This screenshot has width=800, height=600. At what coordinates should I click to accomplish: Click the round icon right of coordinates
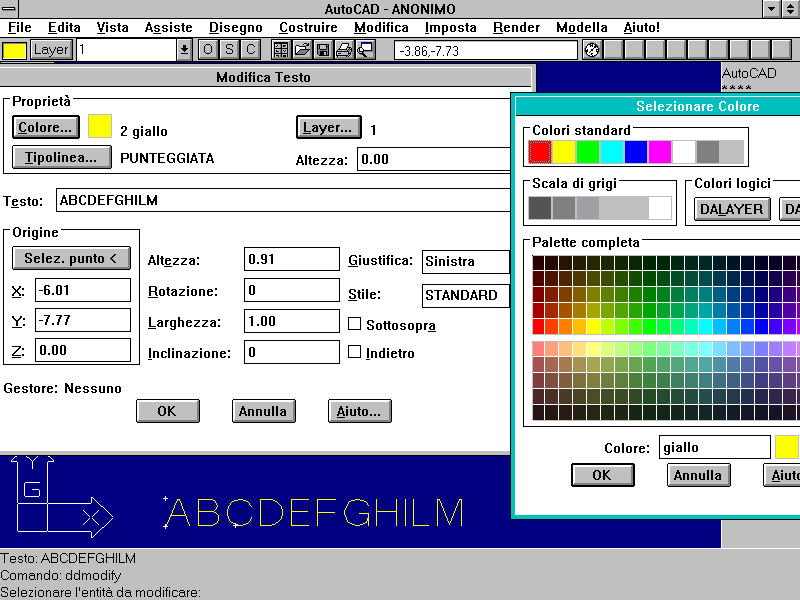(x=592, y=50)
